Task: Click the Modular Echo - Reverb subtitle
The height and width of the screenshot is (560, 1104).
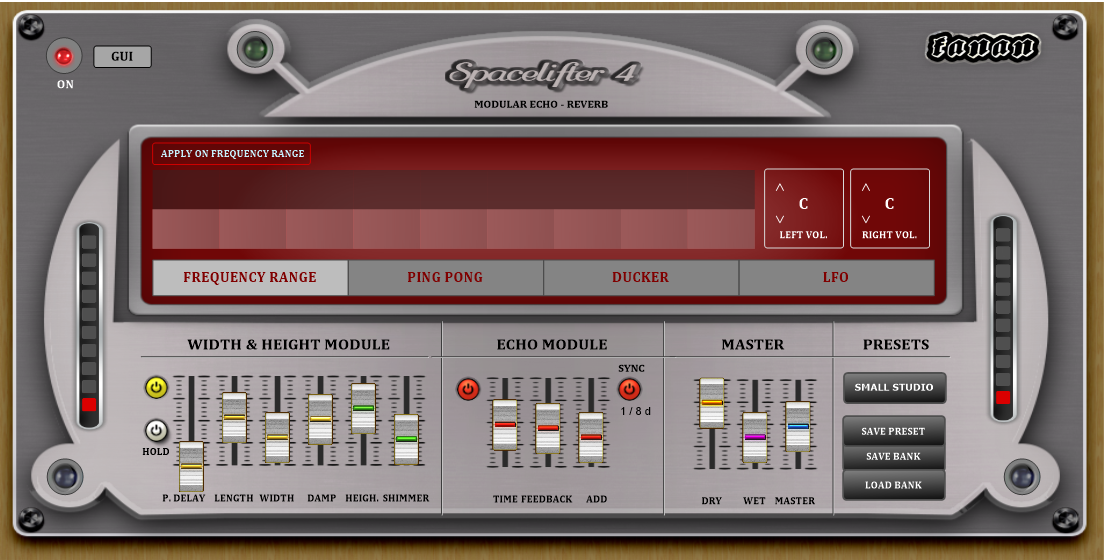Action: [x=541, y=104]
